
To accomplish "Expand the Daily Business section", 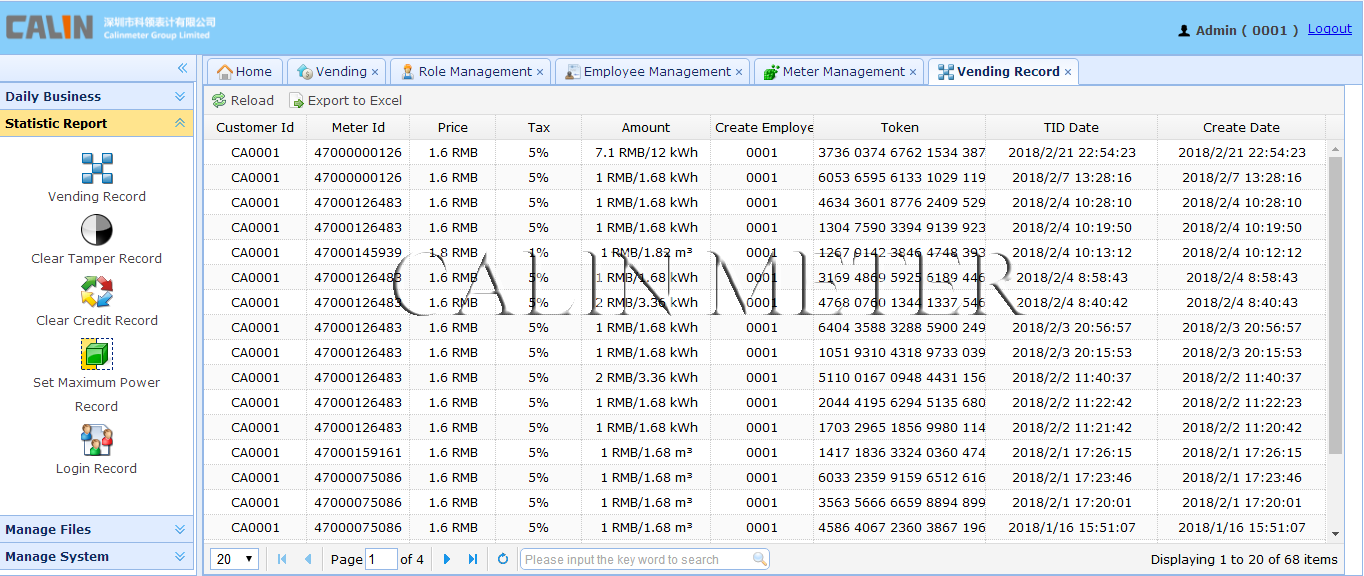I will point(180,97).
